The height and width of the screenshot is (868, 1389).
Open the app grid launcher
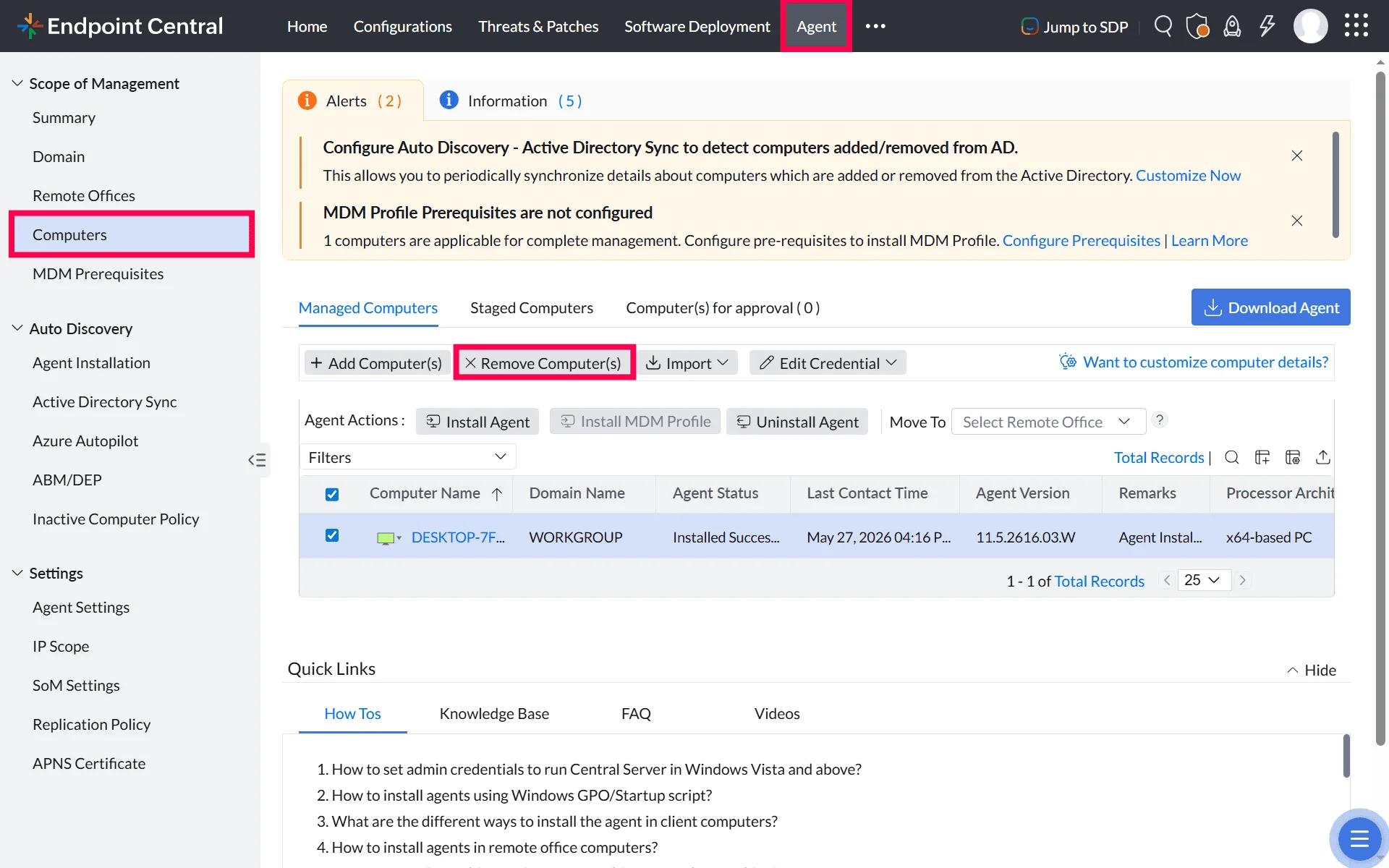pyautogui.click(x=1356, y=26)
